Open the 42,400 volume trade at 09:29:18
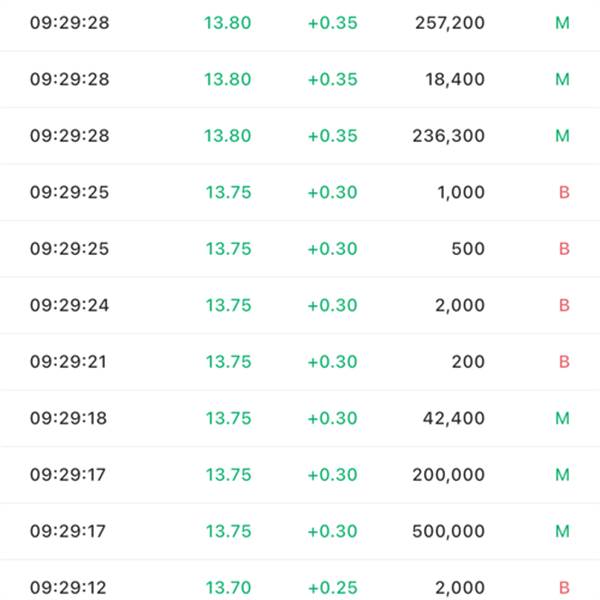The height and width of the screenshot is (600, 600). coord(300,418)
